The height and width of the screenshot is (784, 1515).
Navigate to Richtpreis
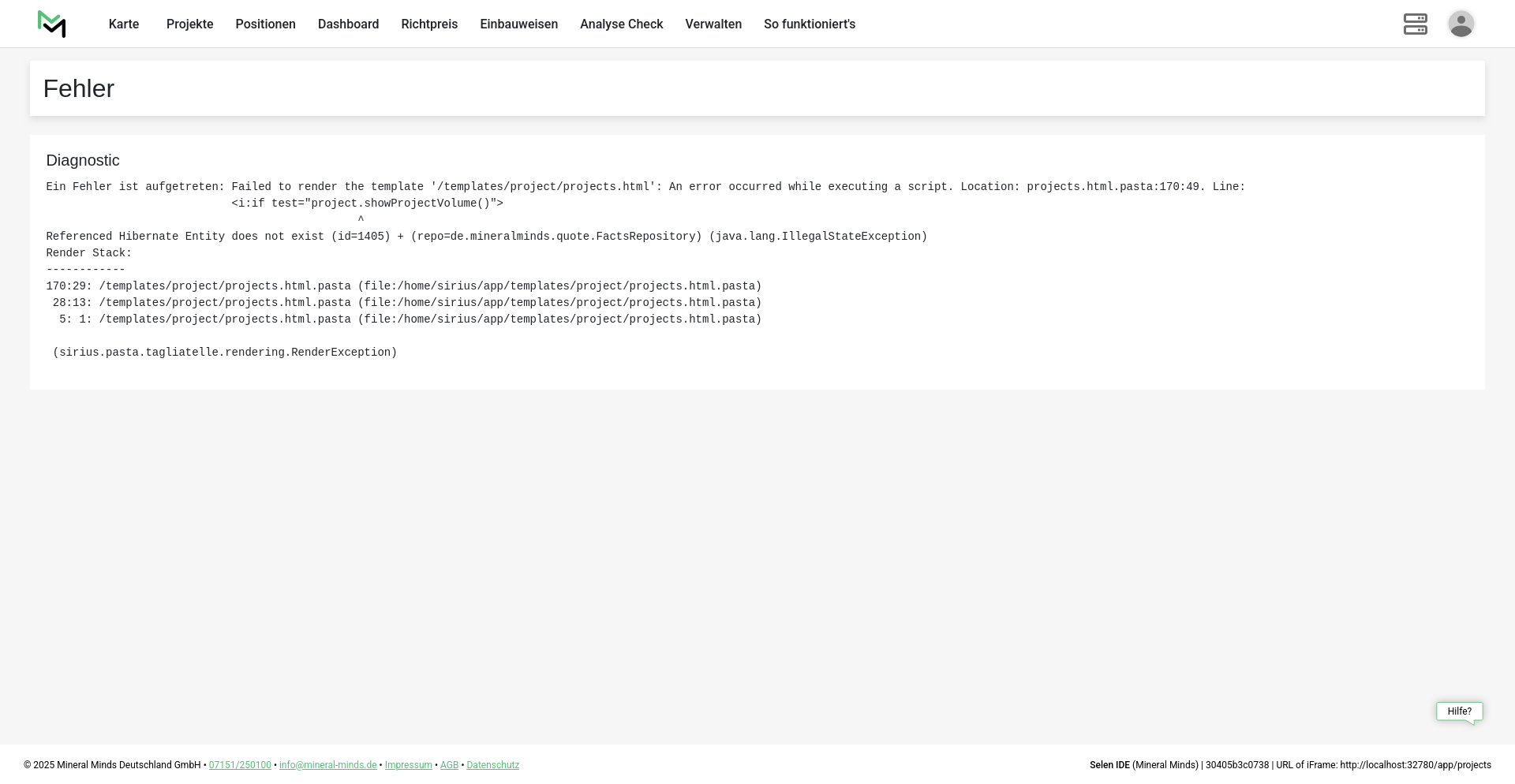click(429, 24)
